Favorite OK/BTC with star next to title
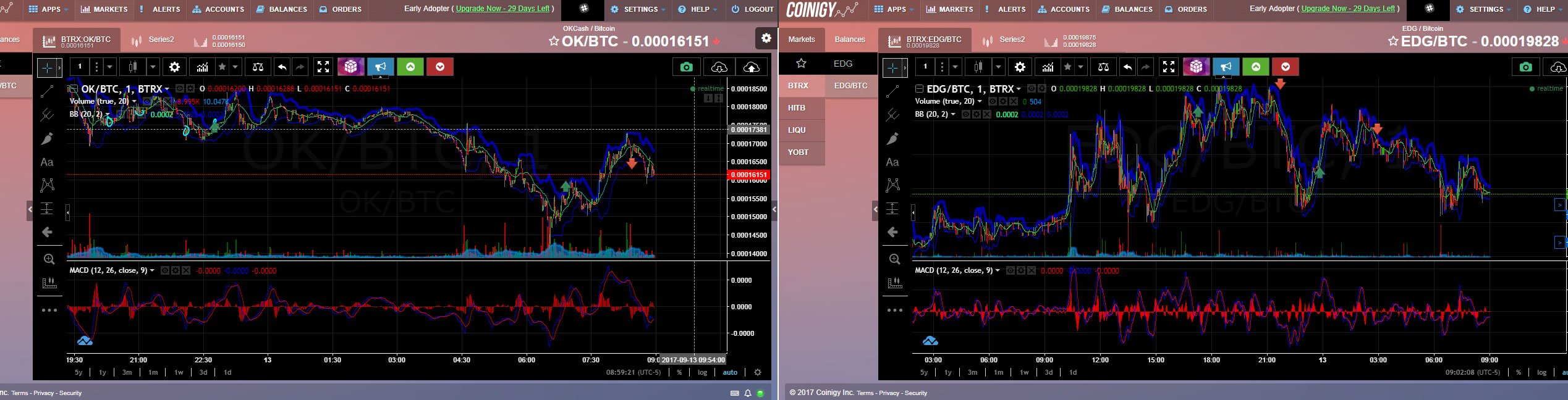 click(x=554, y=41)
